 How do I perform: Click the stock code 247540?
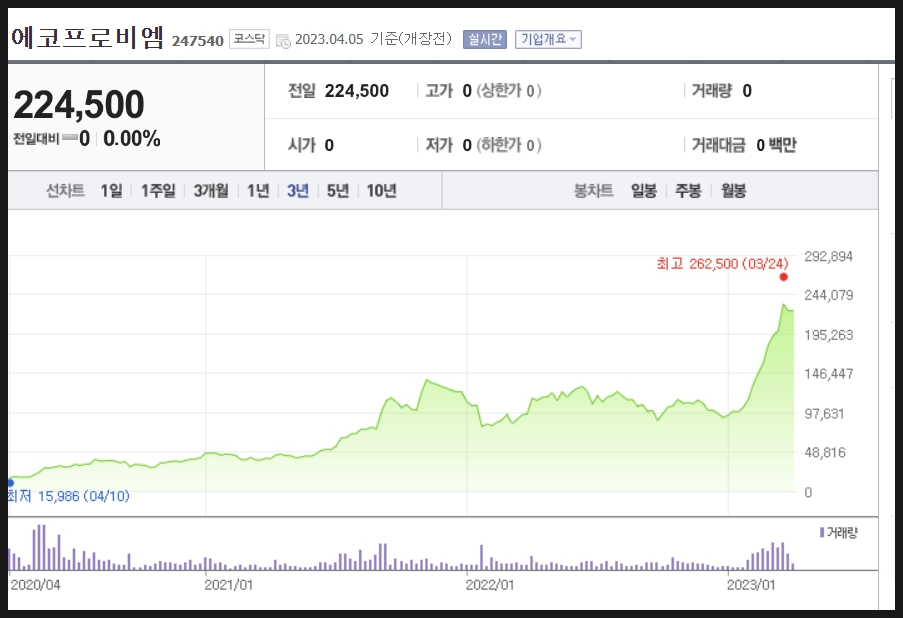click(198, 41)
